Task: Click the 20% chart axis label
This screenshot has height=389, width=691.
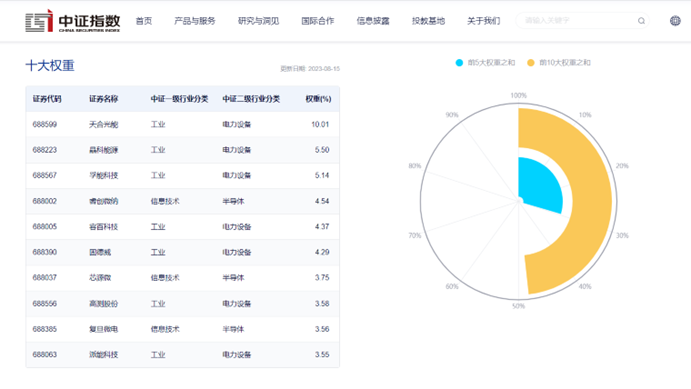Action: 622,166
